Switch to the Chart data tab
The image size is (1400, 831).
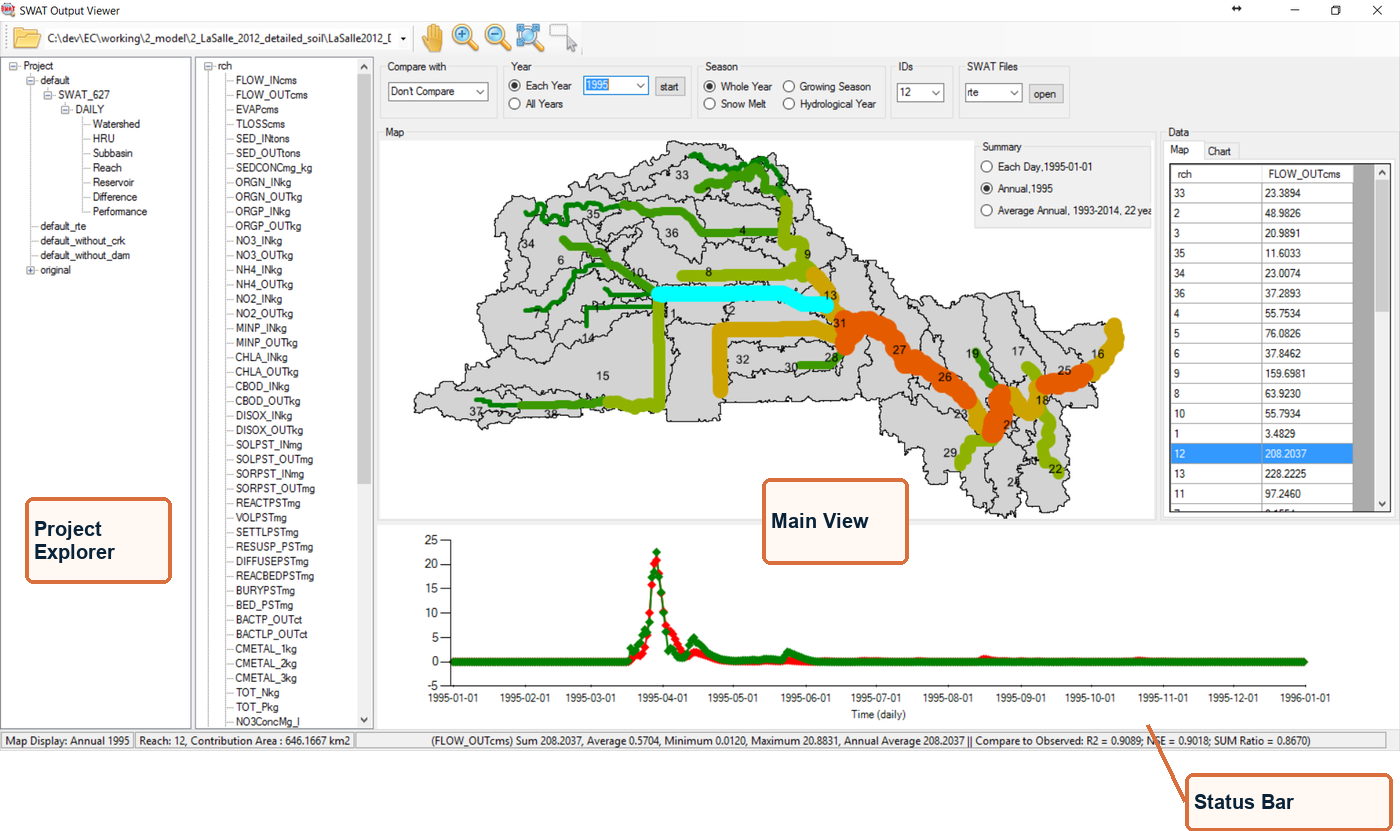click(1219, 151)
